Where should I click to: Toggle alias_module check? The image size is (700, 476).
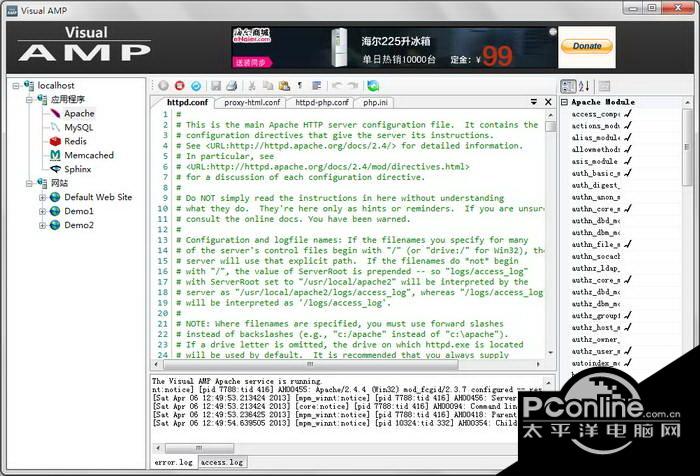point(628,138)
